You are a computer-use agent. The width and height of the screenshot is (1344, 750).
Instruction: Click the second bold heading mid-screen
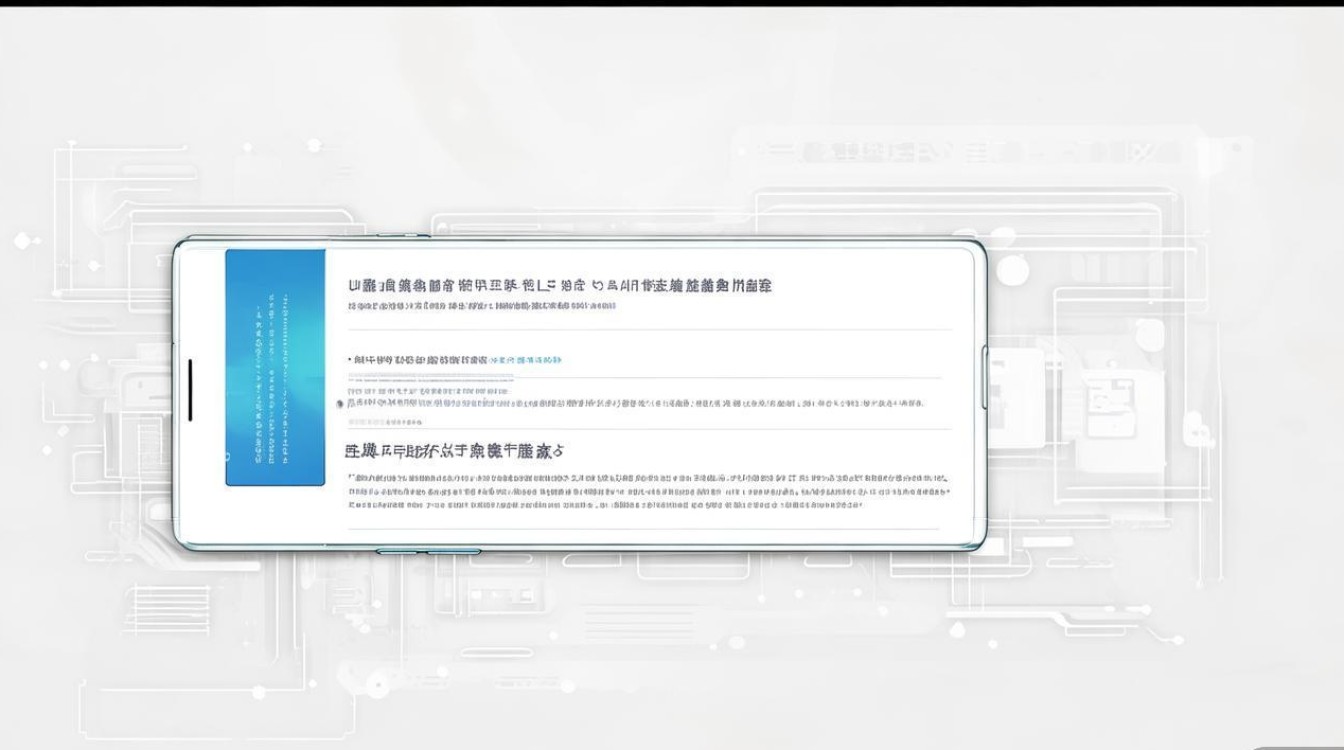455,452
